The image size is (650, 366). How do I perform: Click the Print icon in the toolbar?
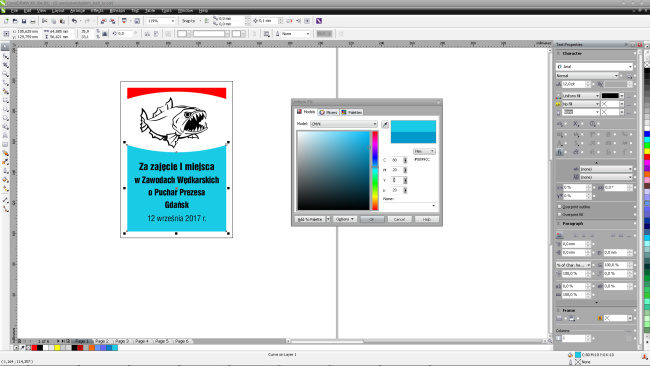tap(33, 21)
